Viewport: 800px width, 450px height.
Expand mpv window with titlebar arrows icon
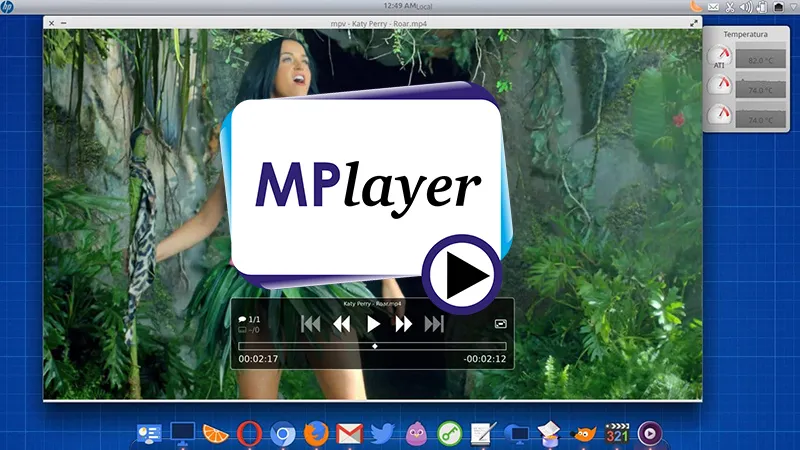(694, 23)
